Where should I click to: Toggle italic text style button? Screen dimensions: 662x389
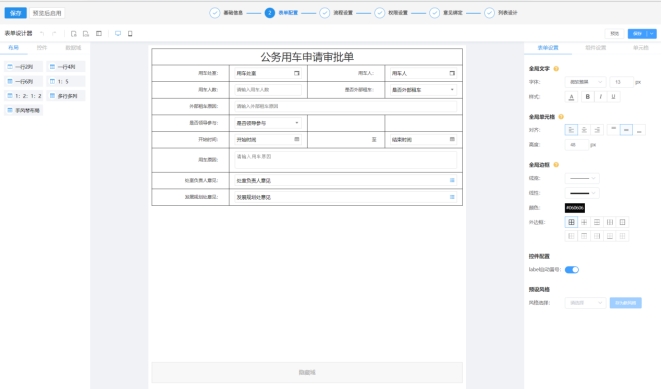pyautogui.click(x=600, y=97)
